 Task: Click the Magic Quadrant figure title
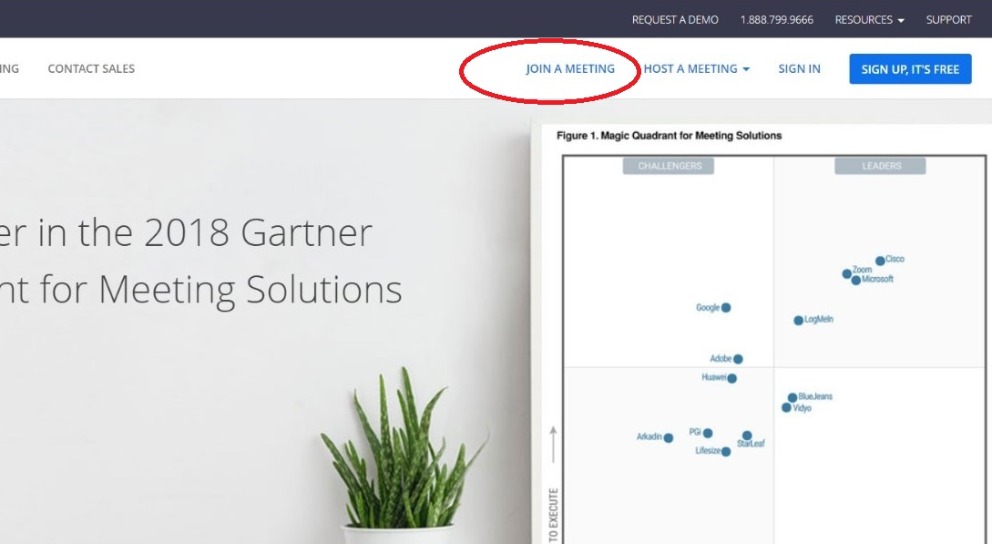point(669,135)
